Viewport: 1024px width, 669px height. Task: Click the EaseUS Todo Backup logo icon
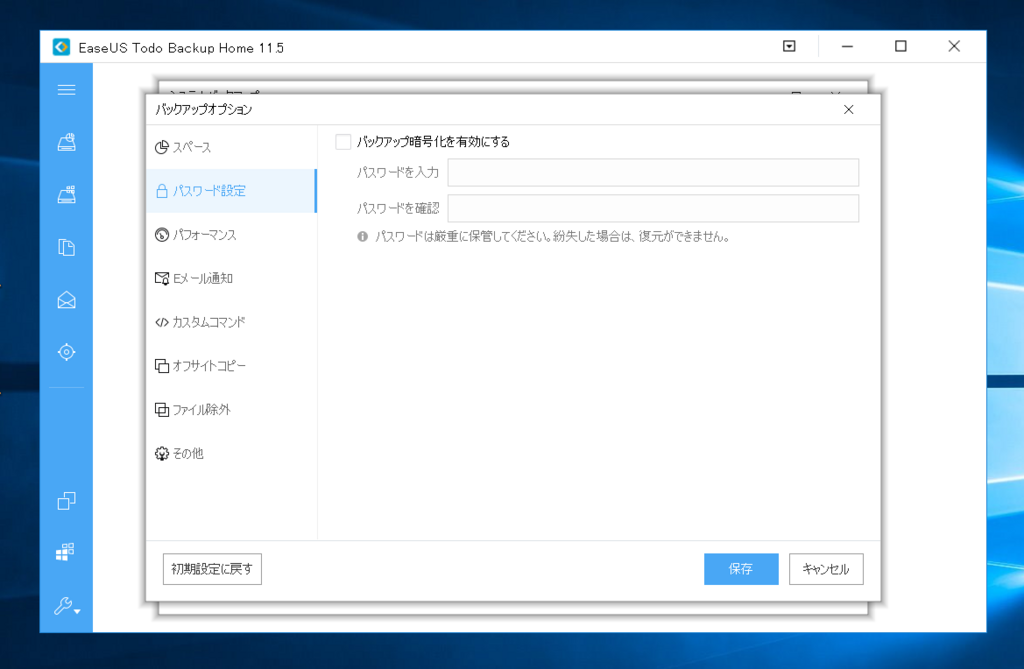click(61, 47)
